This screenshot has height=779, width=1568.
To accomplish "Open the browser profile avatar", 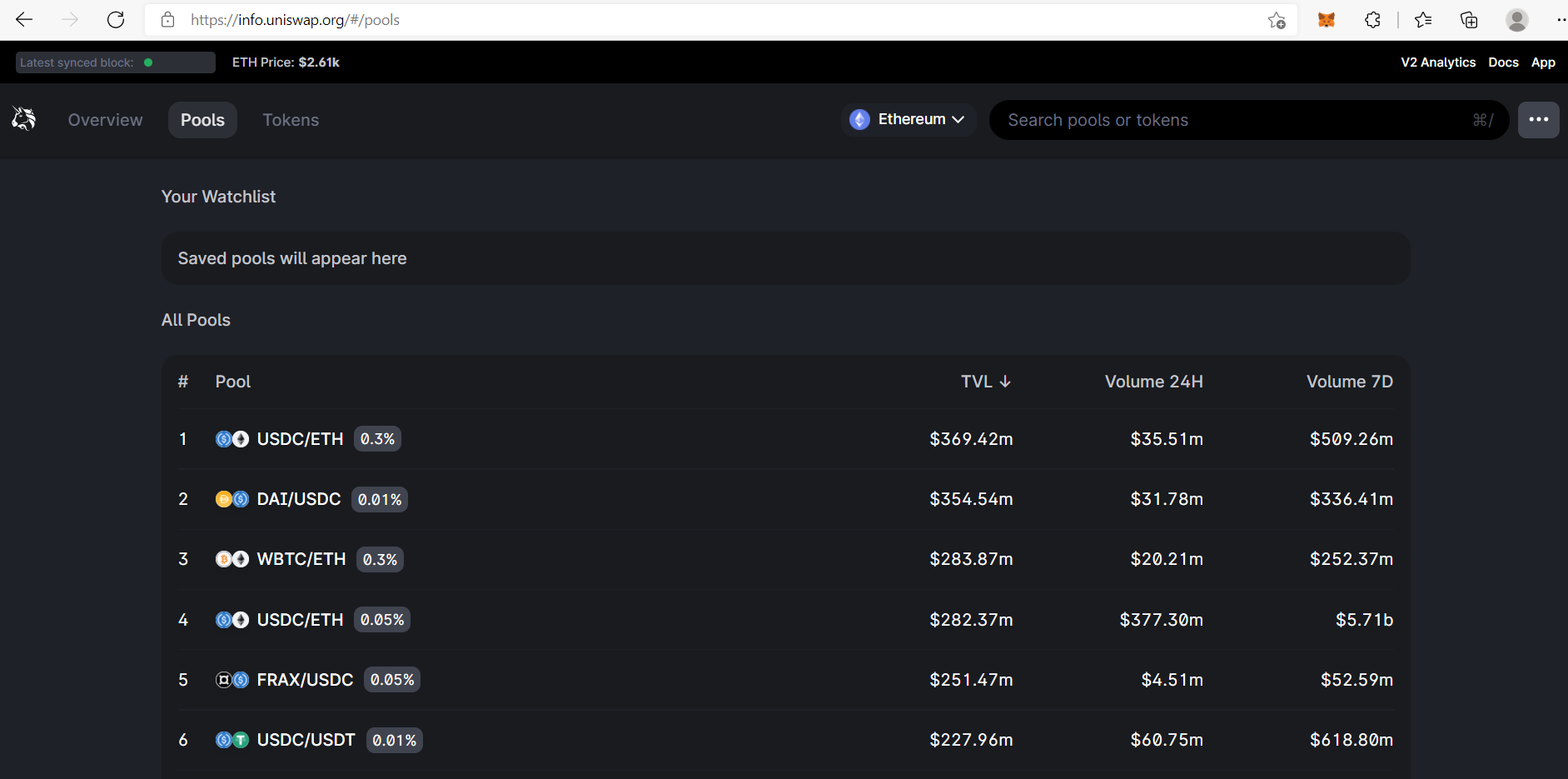I will click(x=1517, y=20).
